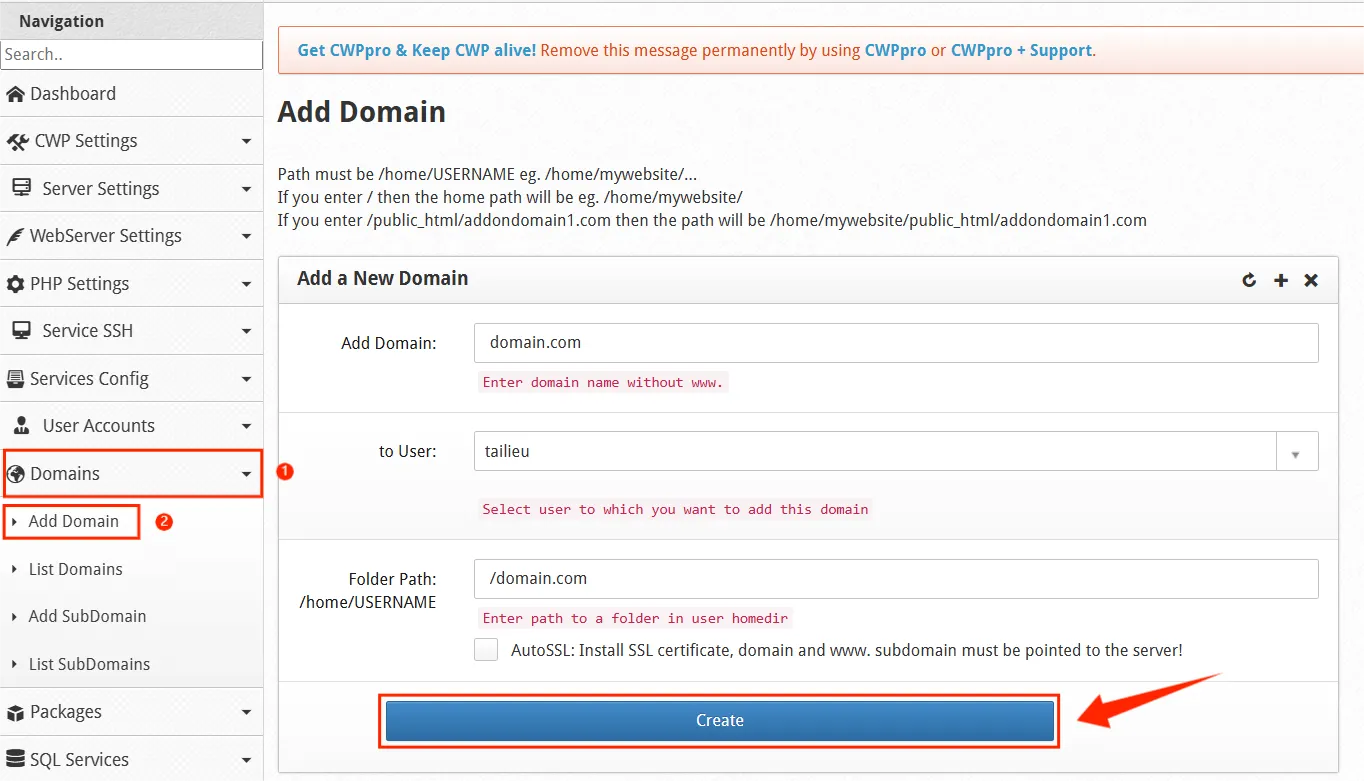
Task: Click the plus icon on the domain panel header
Action: click(1280, 280)
